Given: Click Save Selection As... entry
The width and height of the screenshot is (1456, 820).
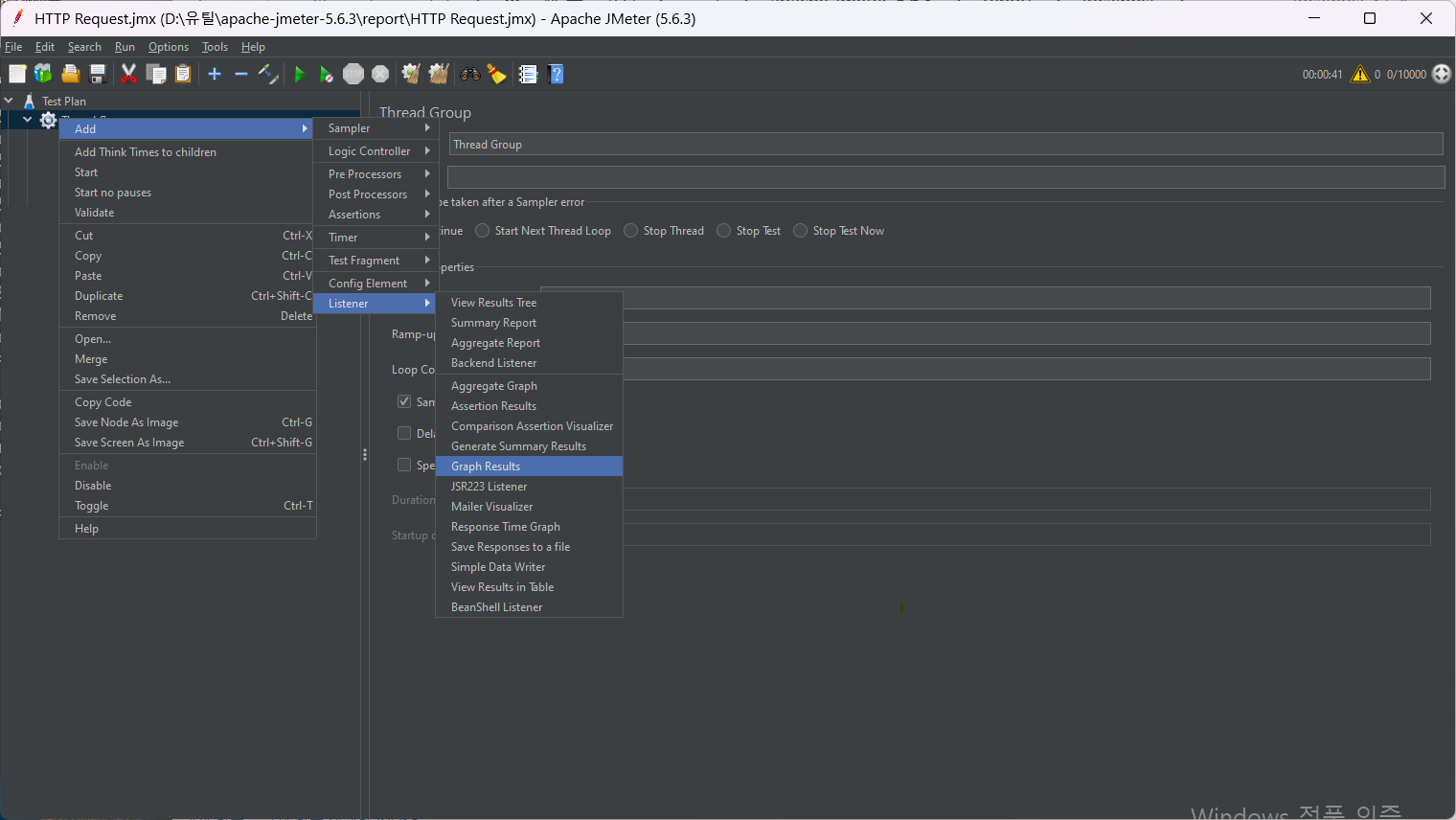Looking at the screenshot, I should [x=188, y=379].
